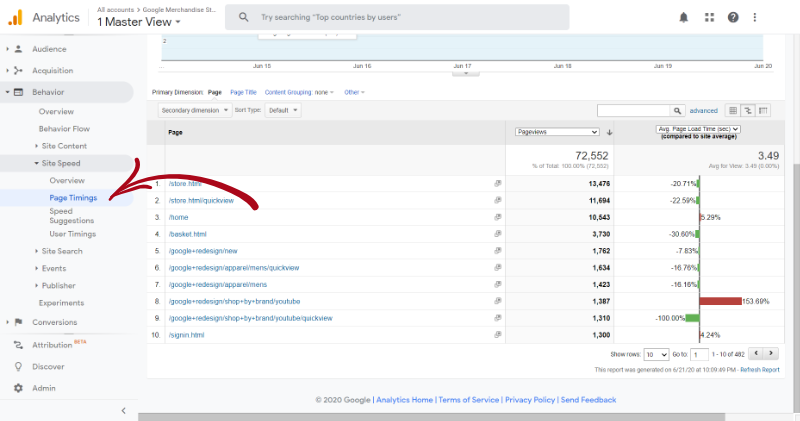Viewport: 800px width, 421px height.
Task: Select the pivot view icon
Action: coord(763,110)
